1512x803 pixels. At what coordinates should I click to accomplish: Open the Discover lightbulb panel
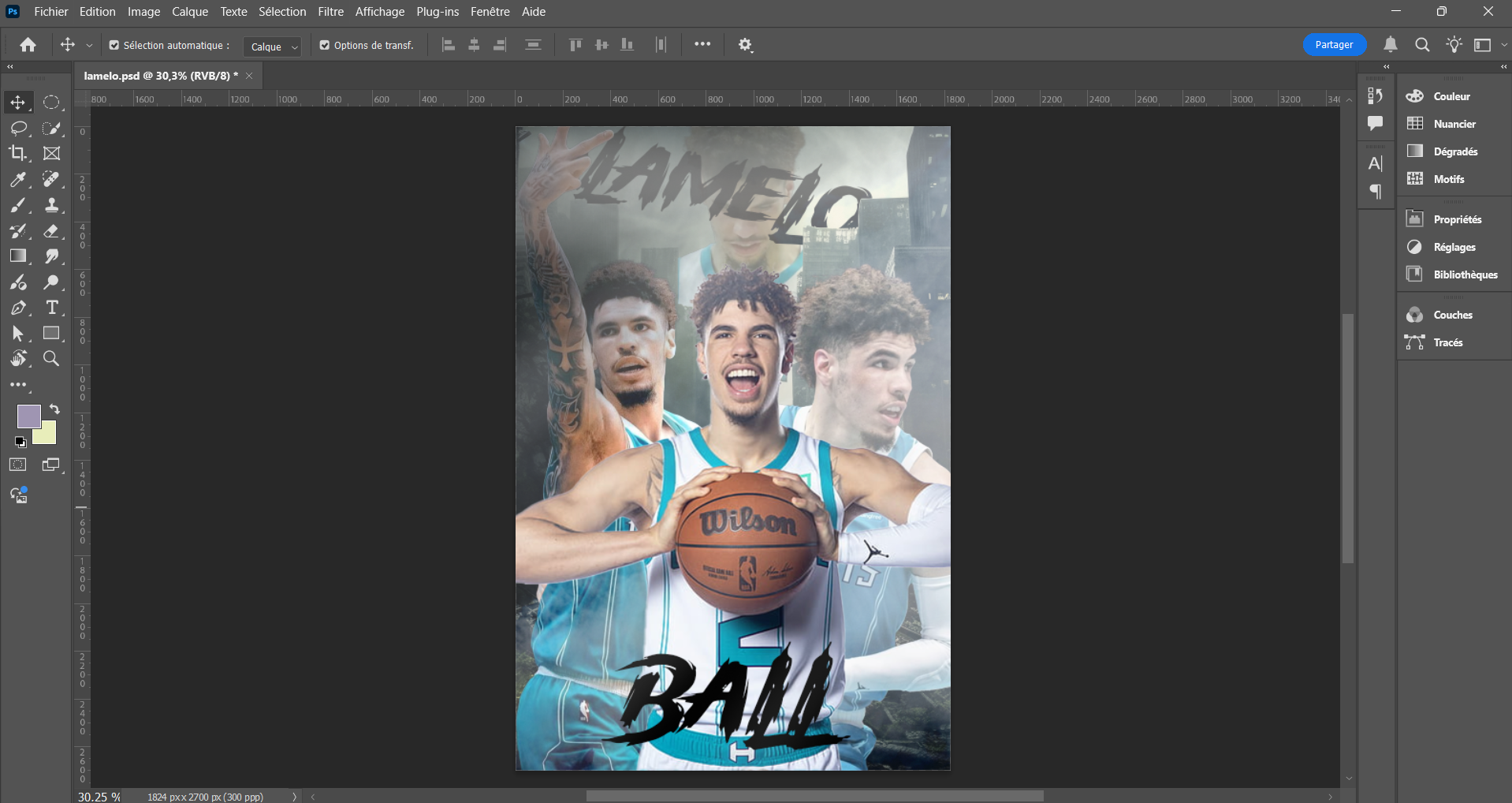(1454, 45)
